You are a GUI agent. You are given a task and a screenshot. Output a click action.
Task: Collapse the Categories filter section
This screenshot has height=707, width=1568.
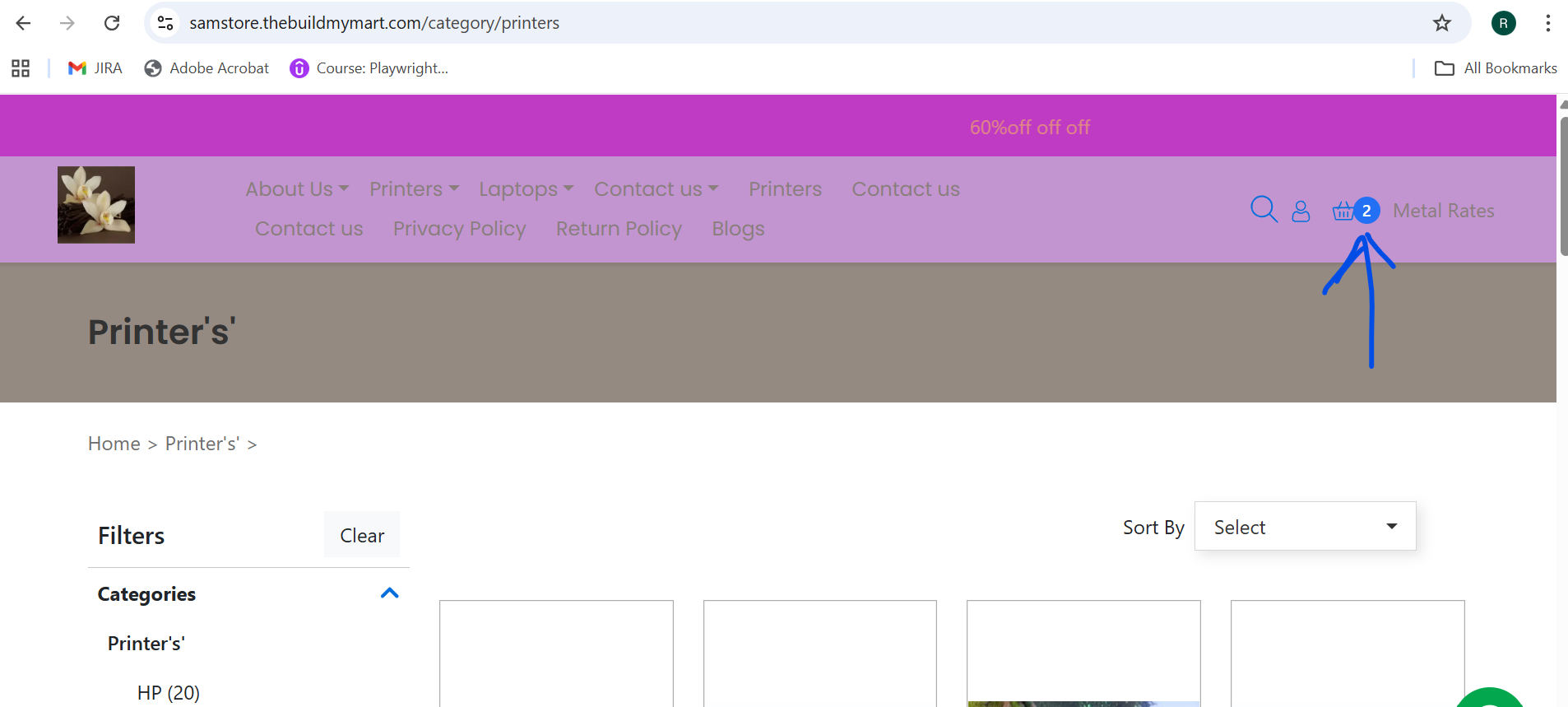coord(390,593)
